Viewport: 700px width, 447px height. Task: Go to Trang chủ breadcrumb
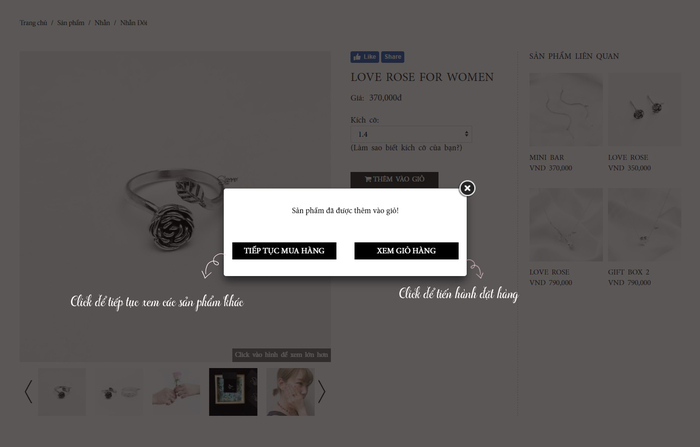(x=33, y=23)
